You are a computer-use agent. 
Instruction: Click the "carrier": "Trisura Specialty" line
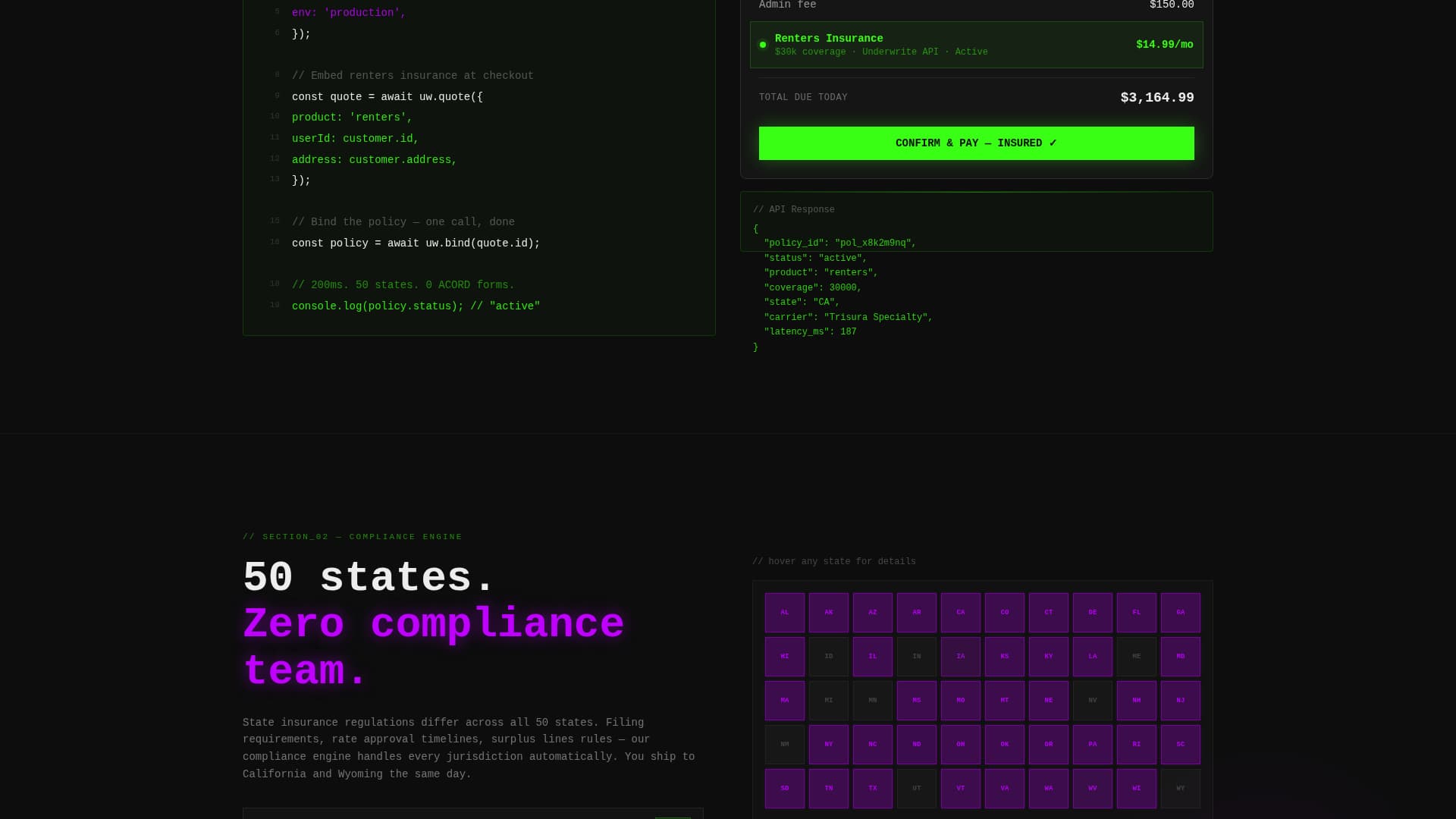click(x=848, y=318)
